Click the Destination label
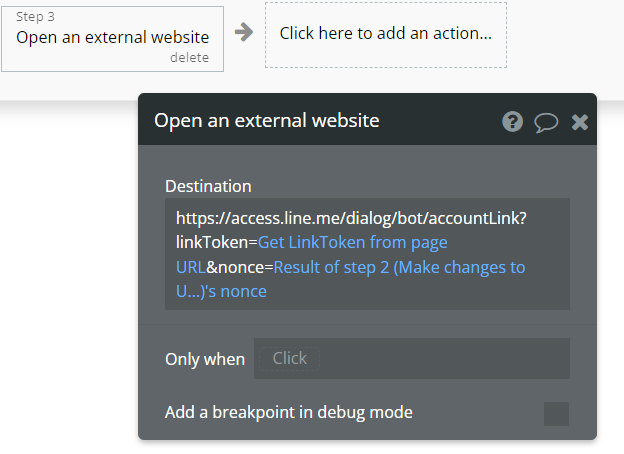 click(208, 186)
